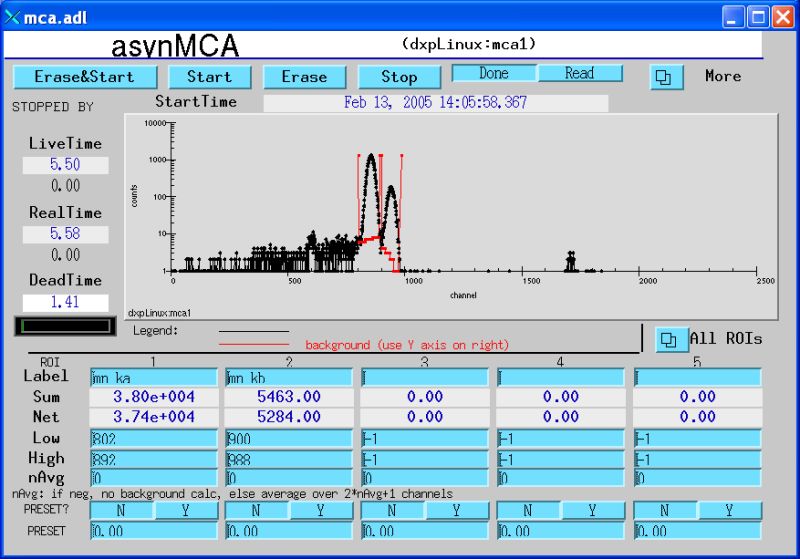Set ROI 1 PRESET? to N

pyautogui.click(x=121, y=511)
